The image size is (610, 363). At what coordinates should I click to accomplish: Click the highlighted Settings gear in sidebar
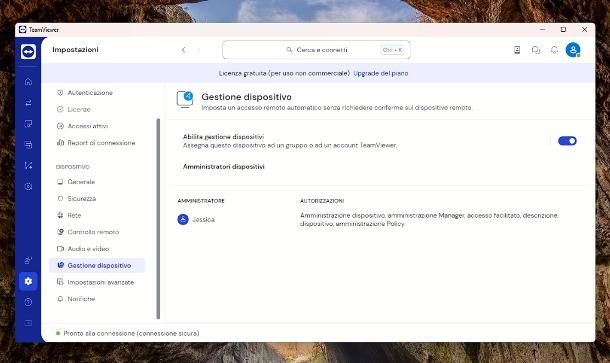(x=28, y=281)
